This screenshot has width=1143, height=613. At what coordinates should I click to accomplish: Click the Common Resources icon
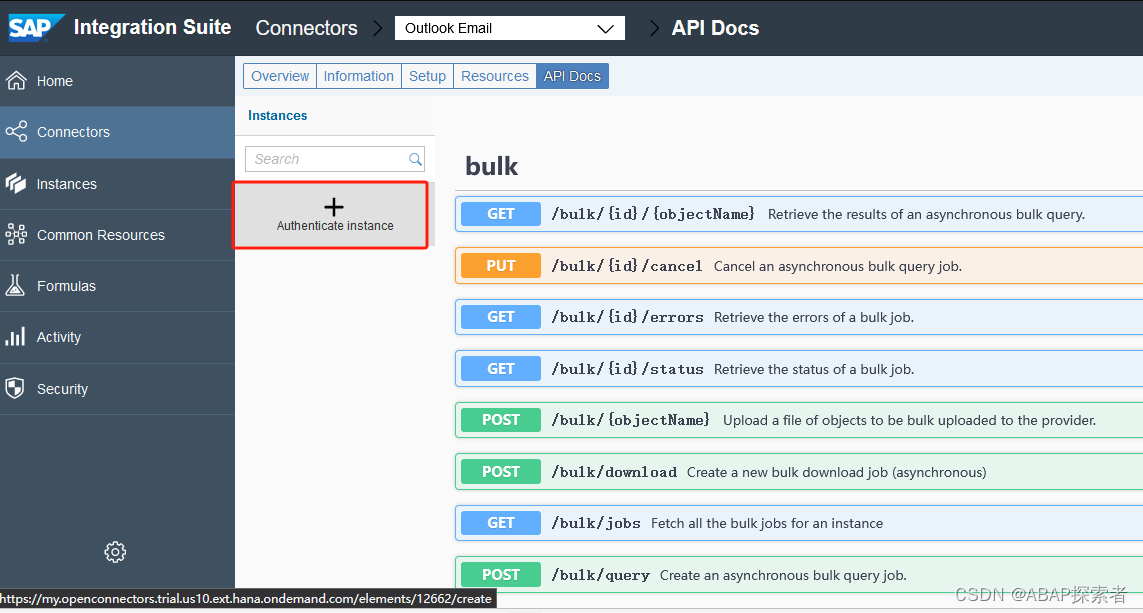click(x=16, y=235)
